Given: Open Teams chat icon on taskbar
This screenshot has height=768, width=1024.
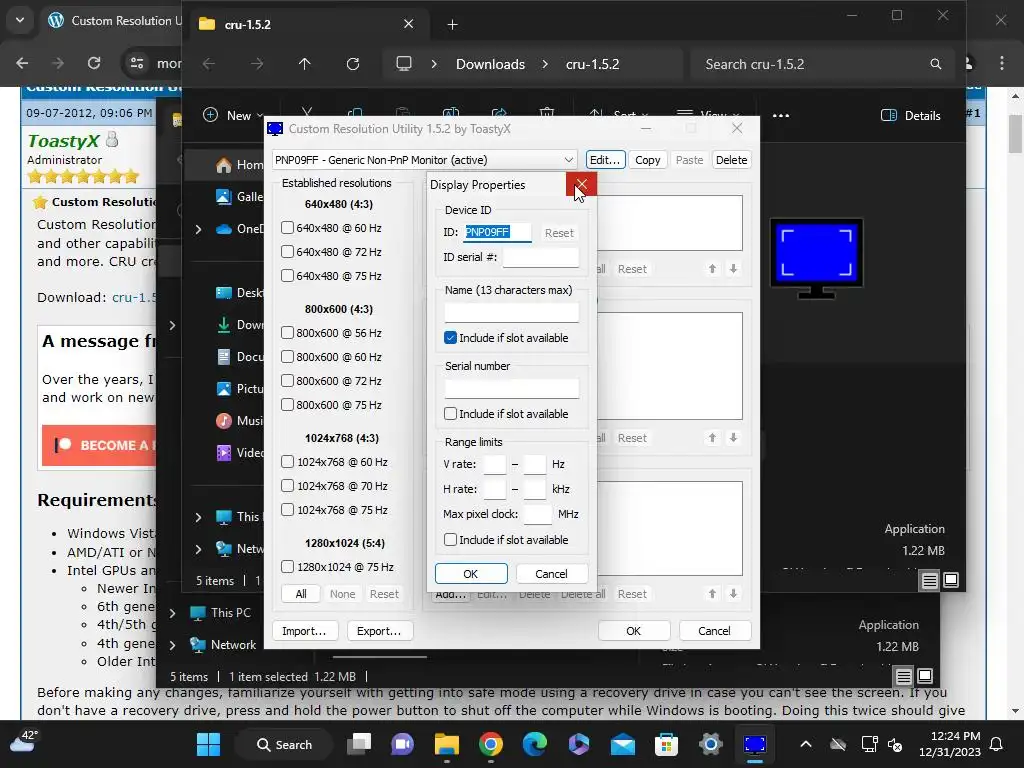Looking at the screenshot, I should (402, 744).
